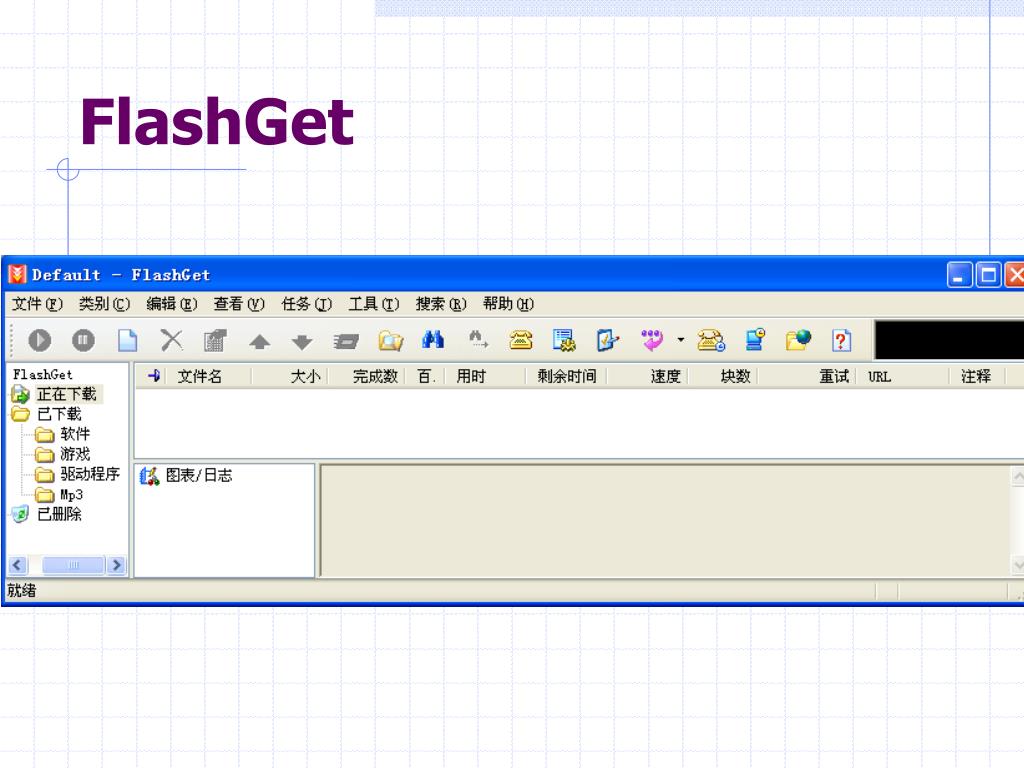Select the FlashGet root tree node
Image resolution: width=1024 pixels, height=768 pixels.
tap(42, 374)
